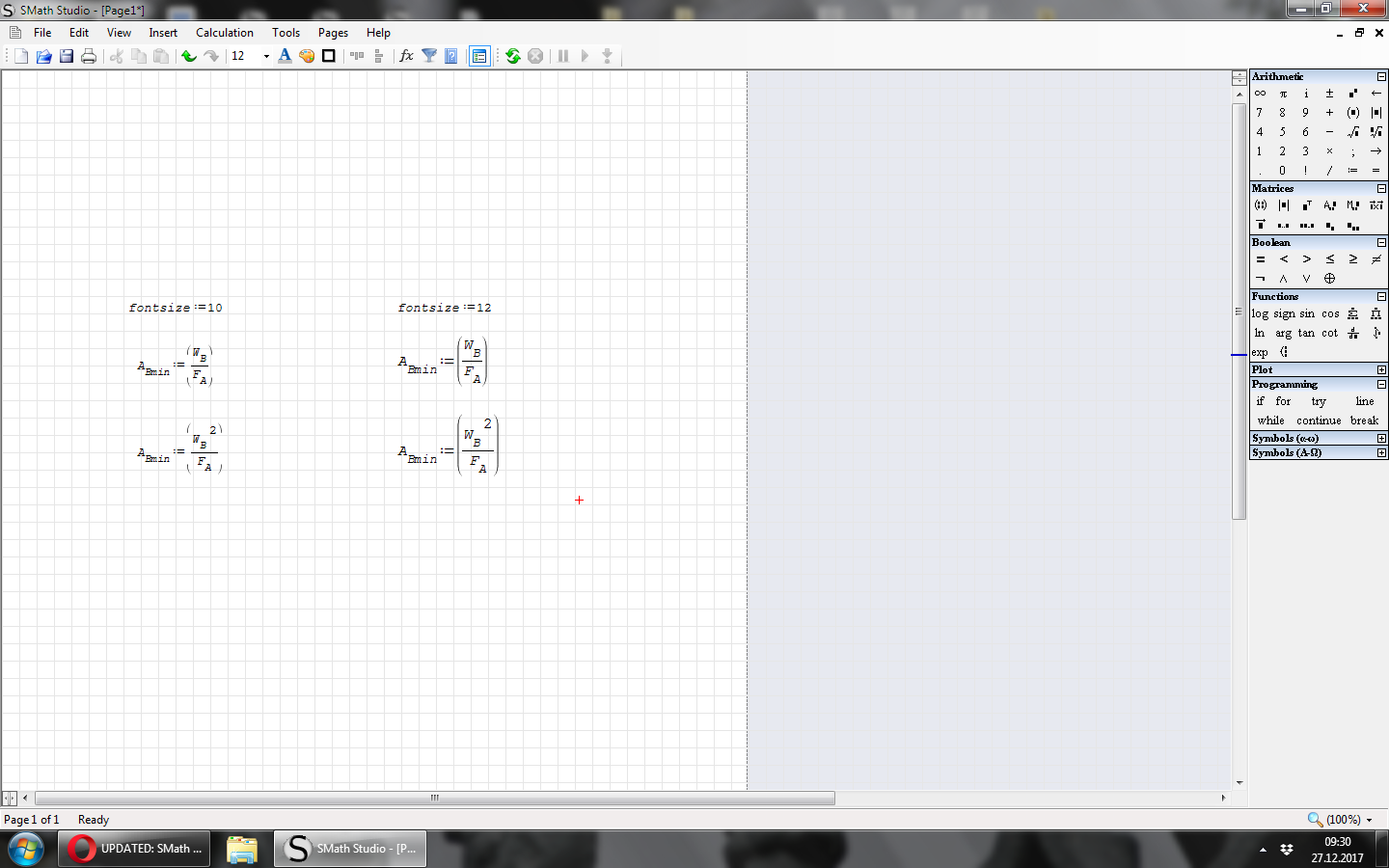Click the background color palette icon
1389x868 pixels.
307,56
